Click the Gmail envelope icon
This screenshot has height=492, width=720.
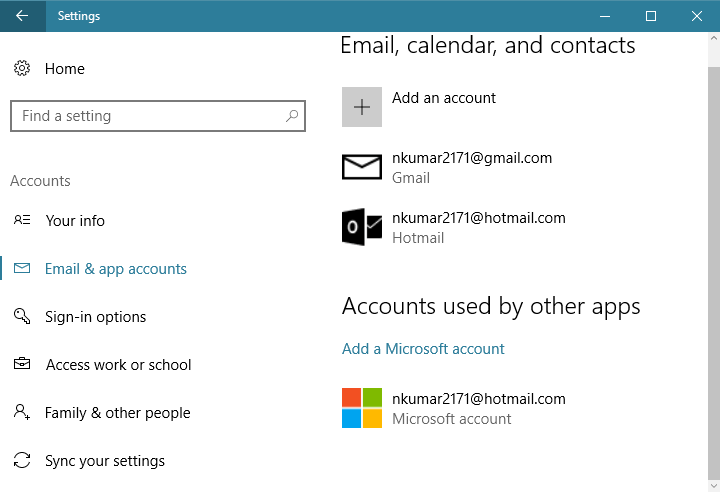pyautogui.click(x=362, y=167)
